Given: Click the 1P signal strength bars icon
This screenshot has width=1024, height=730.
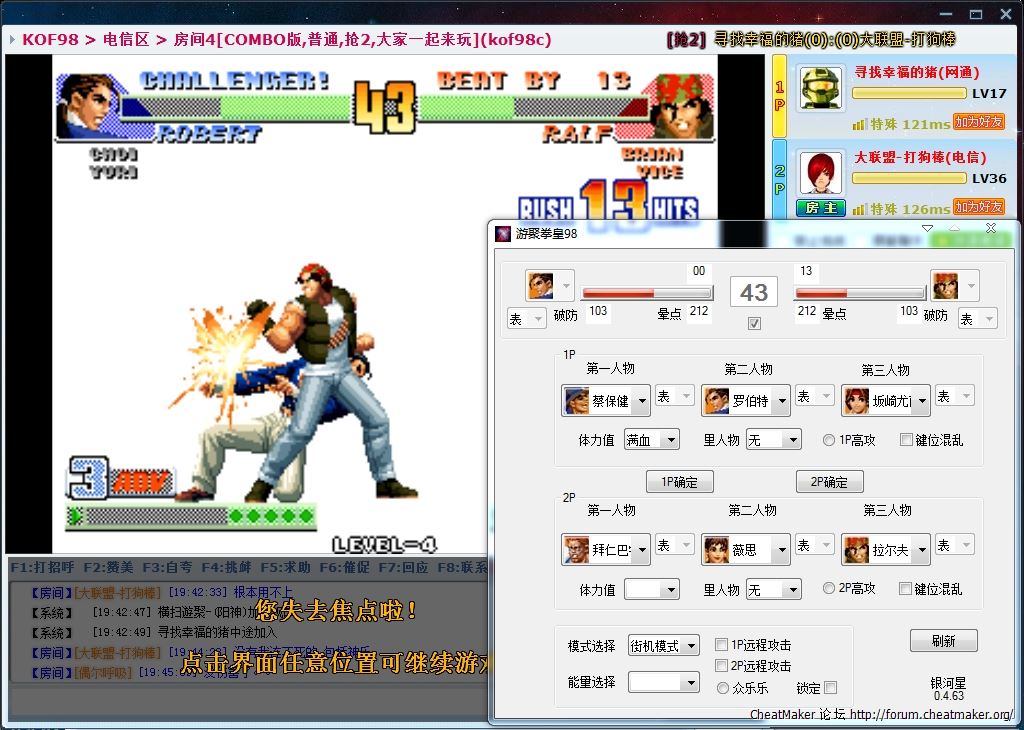Looking at the screenshot, I should coord(858,124).
